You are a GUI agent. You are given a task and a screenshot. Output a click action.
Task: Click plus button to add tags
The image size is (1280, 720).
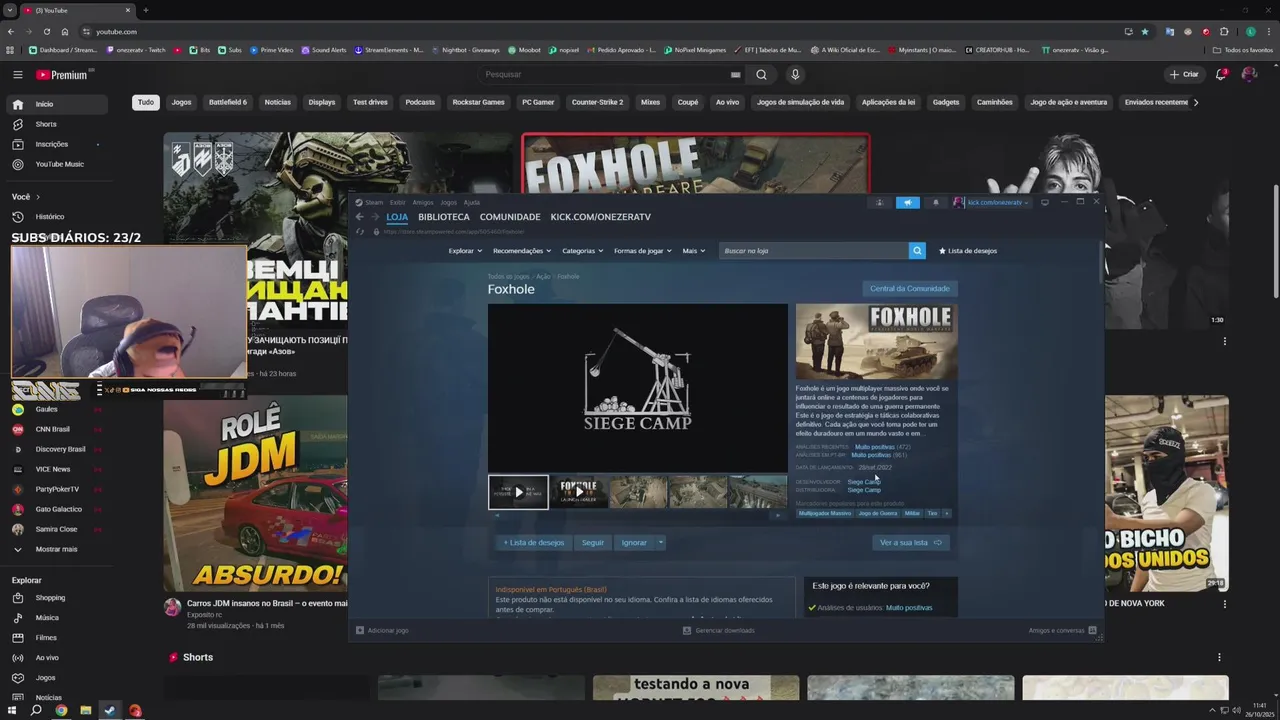[946, 513]
